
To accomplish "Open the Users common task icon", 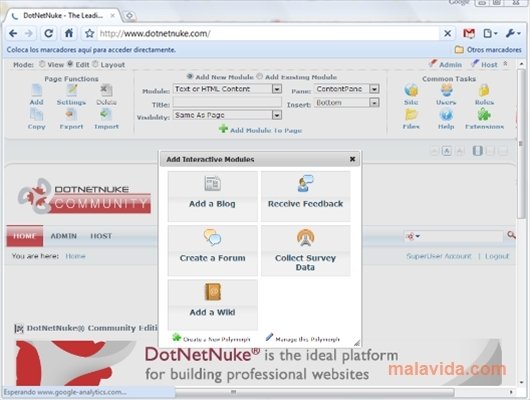I will point(446,90).
